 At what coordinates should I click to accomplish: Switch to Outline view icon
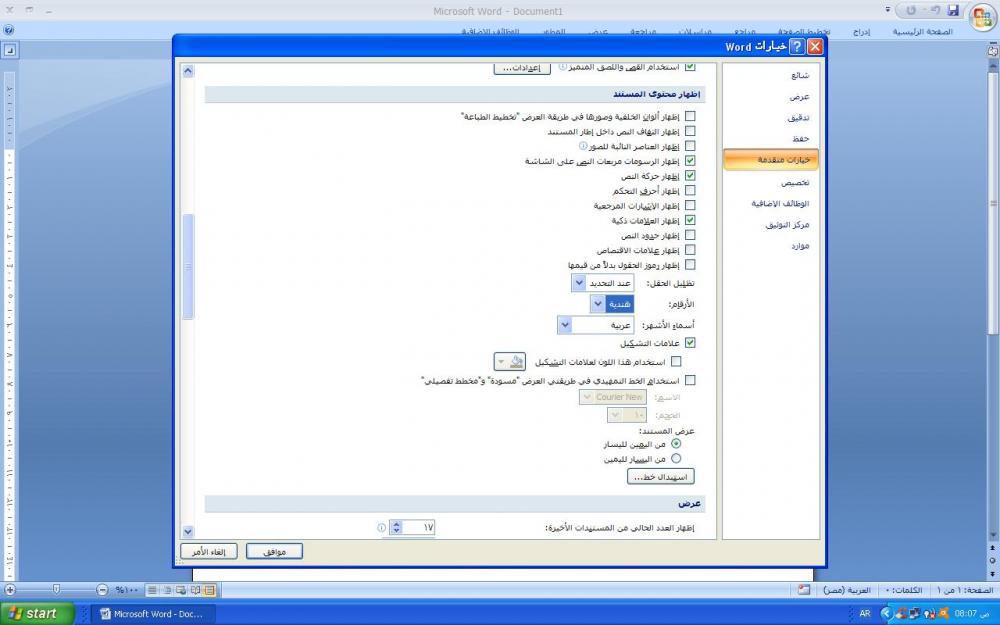[x=166, y=590]
